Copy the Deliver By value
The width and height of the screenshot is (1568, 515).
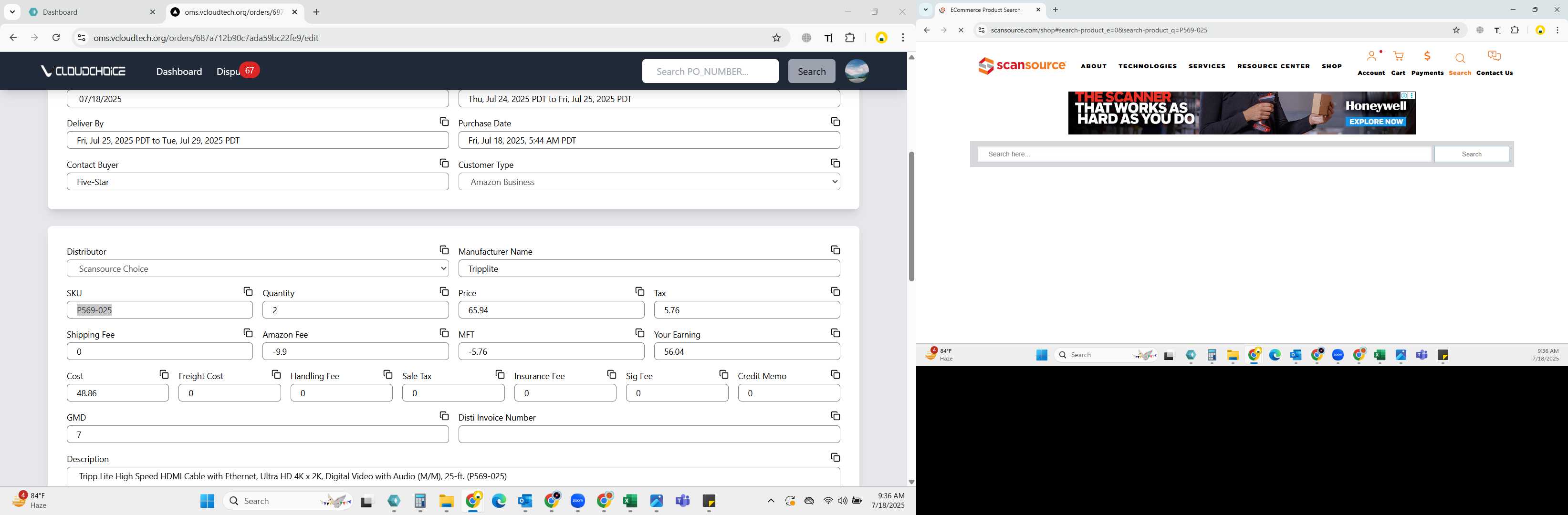pos(444,122)
